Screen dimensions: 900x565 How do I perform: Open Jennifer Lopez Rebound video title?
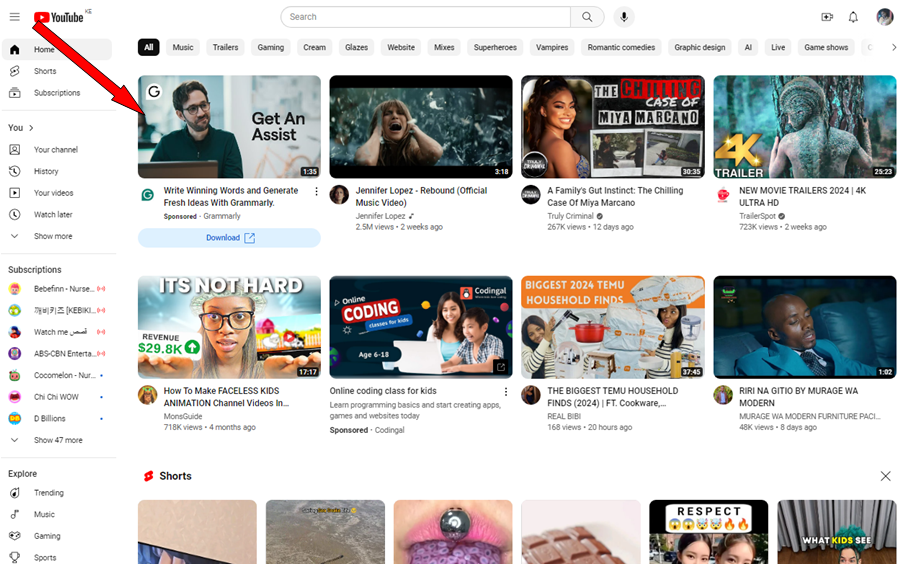[x=421, y=197]
